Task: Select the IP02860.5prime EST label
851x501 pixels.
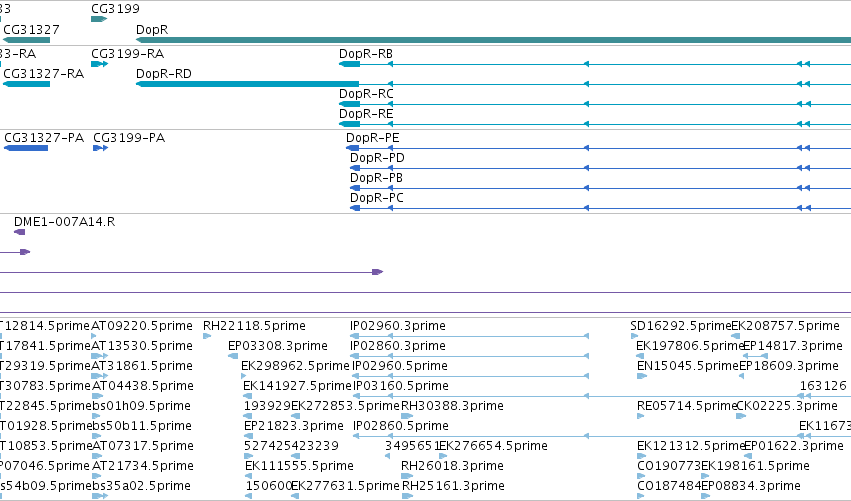Action: [401, 426]
